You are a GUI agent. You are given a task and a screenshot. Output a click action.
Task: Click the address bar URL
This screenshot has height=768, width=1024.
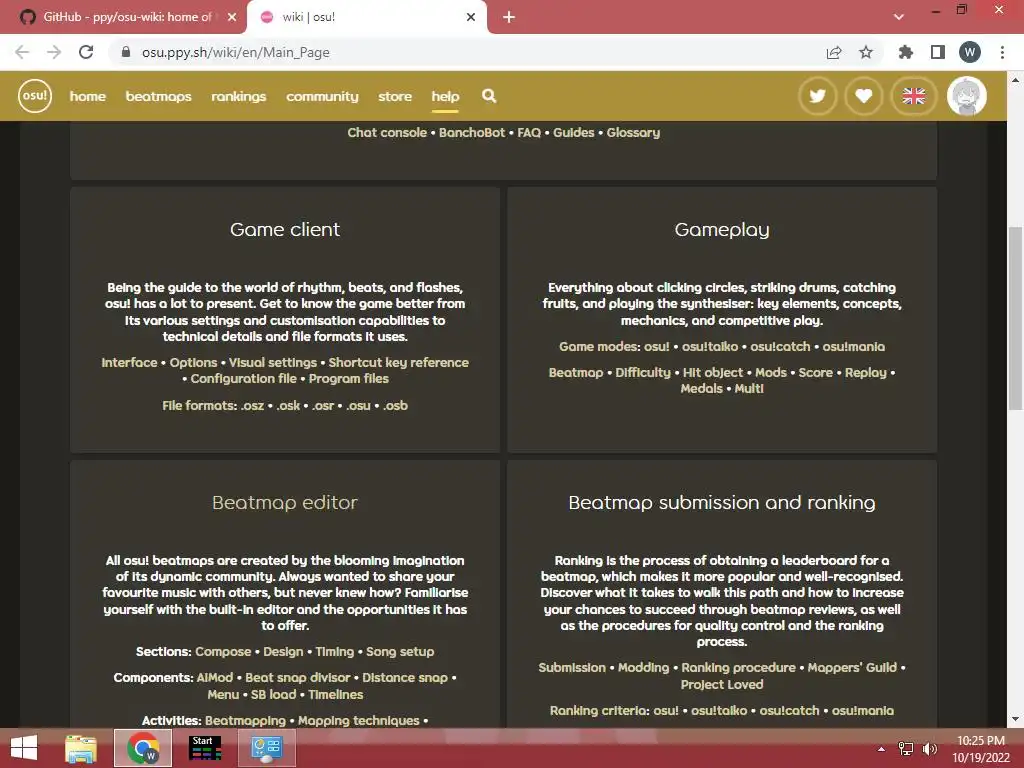point(236,52)
